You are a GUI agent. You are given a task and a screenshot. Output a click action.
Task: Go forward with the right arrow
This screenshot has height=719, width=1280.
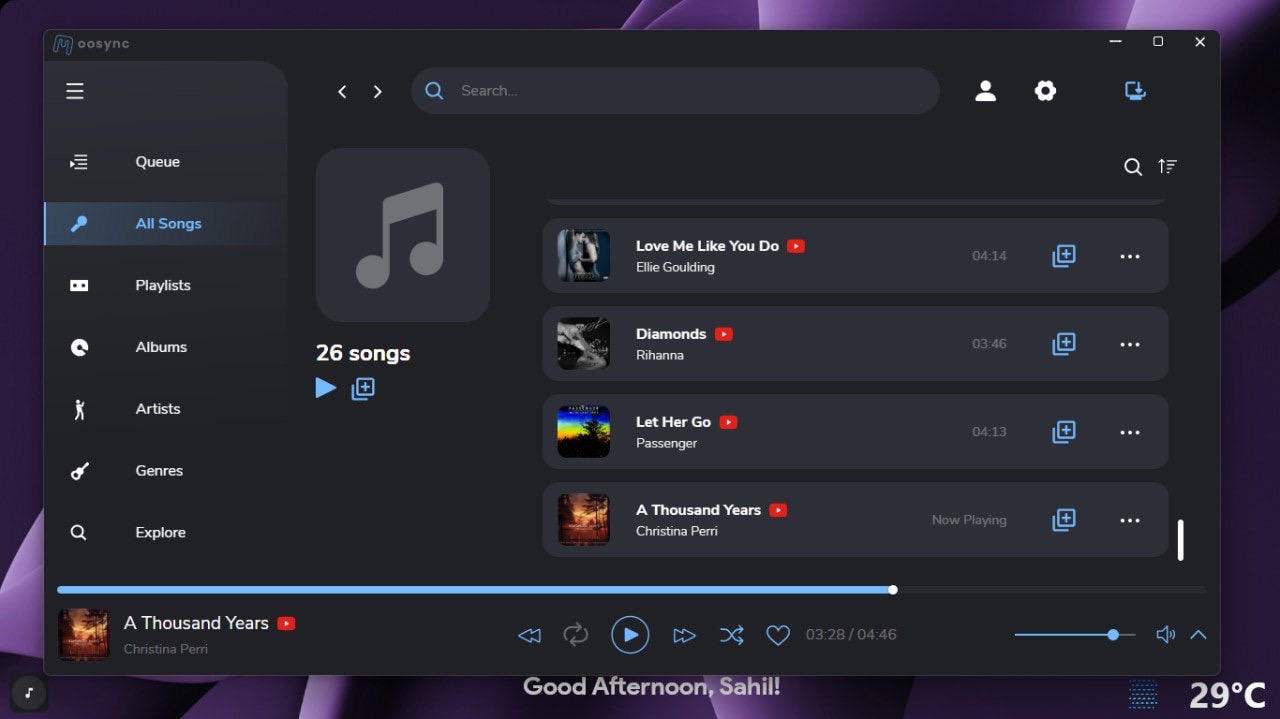[377, 91]
